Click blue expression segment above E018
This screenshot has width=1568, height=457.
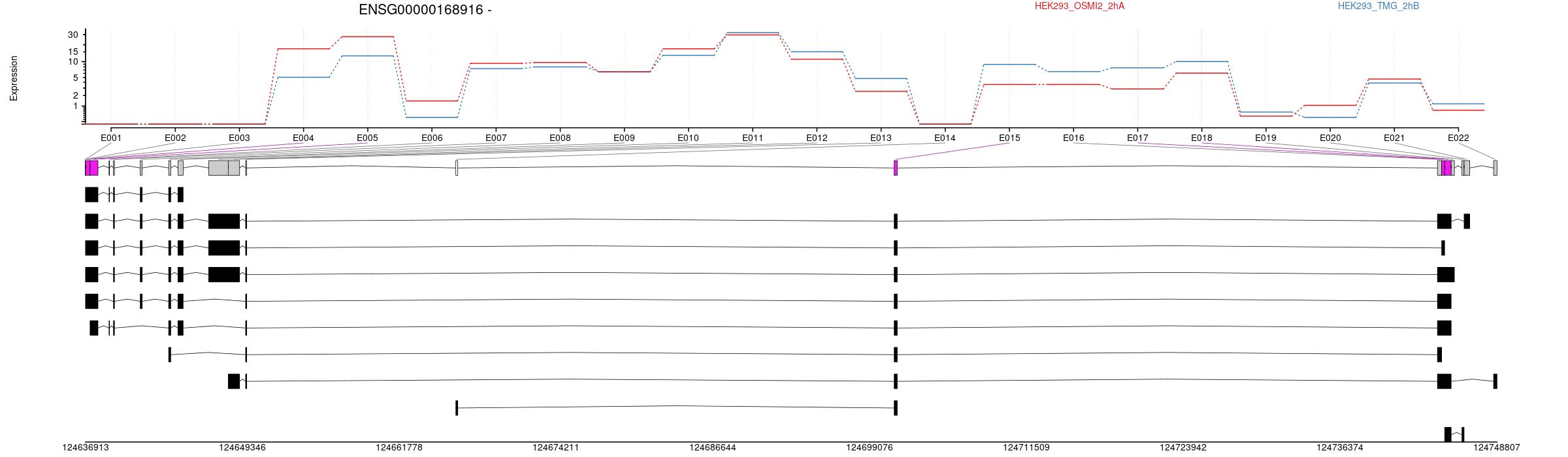[x=1201, y=61]
